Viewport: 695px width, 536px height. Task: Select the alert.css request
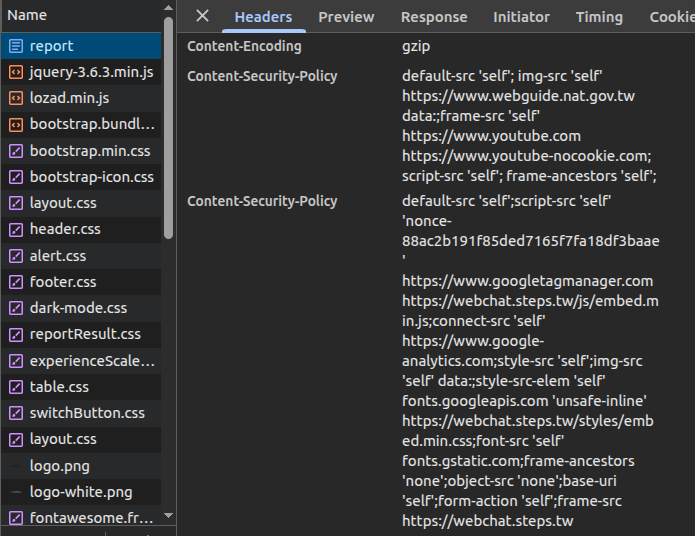coord(82,256)
